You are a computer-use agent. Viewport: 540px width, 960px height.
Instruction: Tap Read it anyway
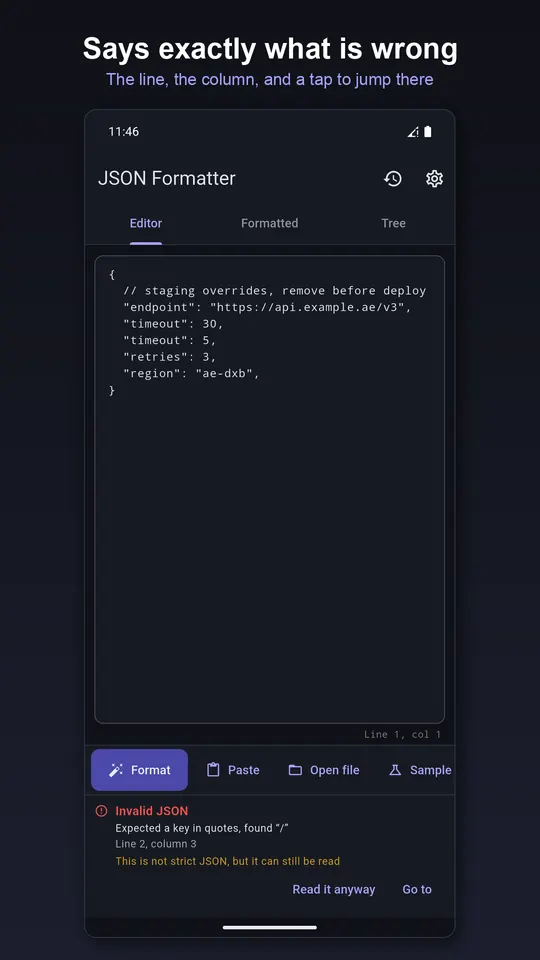point(334,890)
